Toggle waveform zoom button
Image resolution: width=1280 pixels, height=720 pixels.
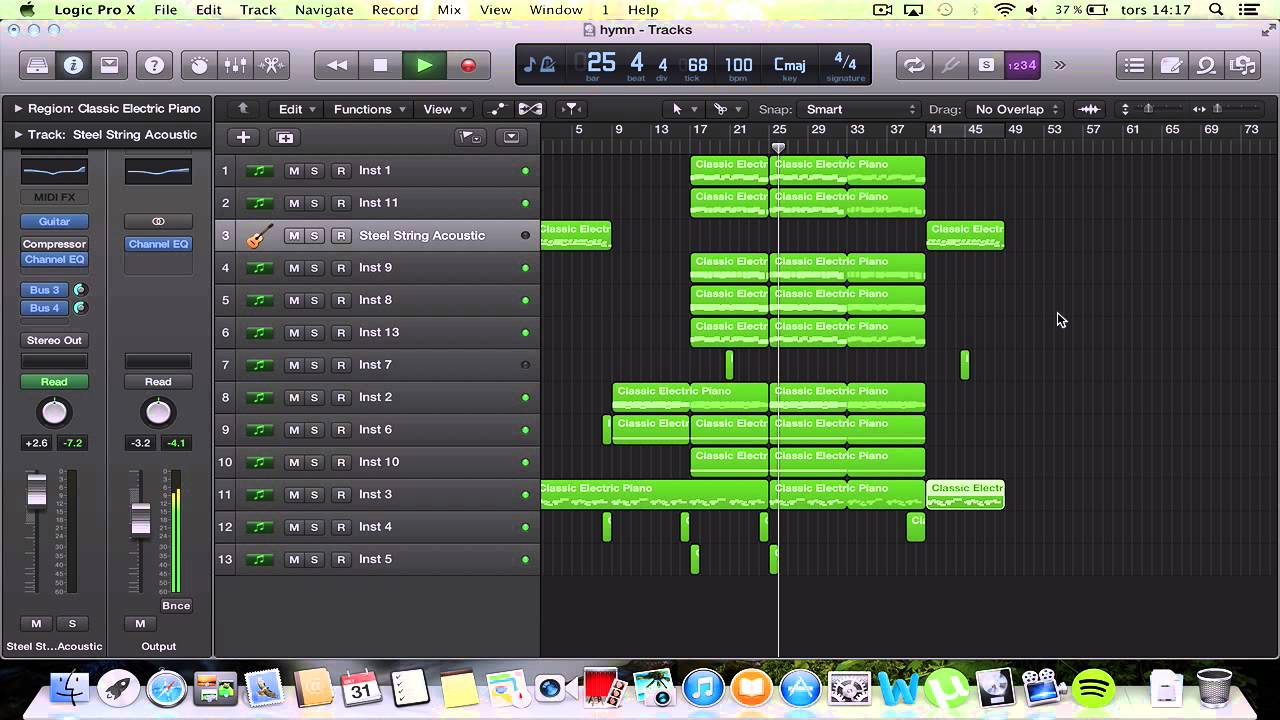[x=1089, y=109]
